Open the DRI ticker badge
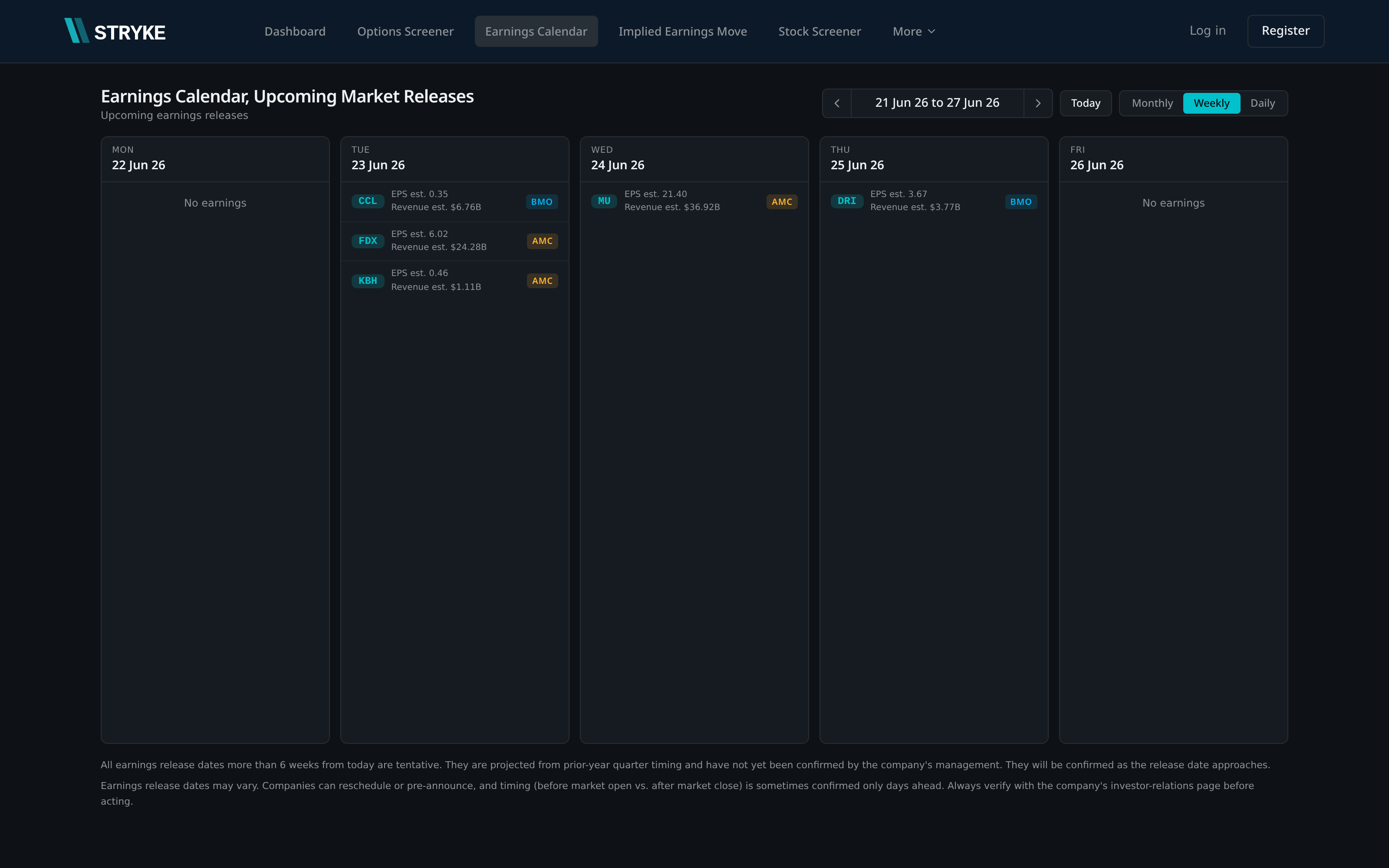1389x868 pixels. coord(846,201)
